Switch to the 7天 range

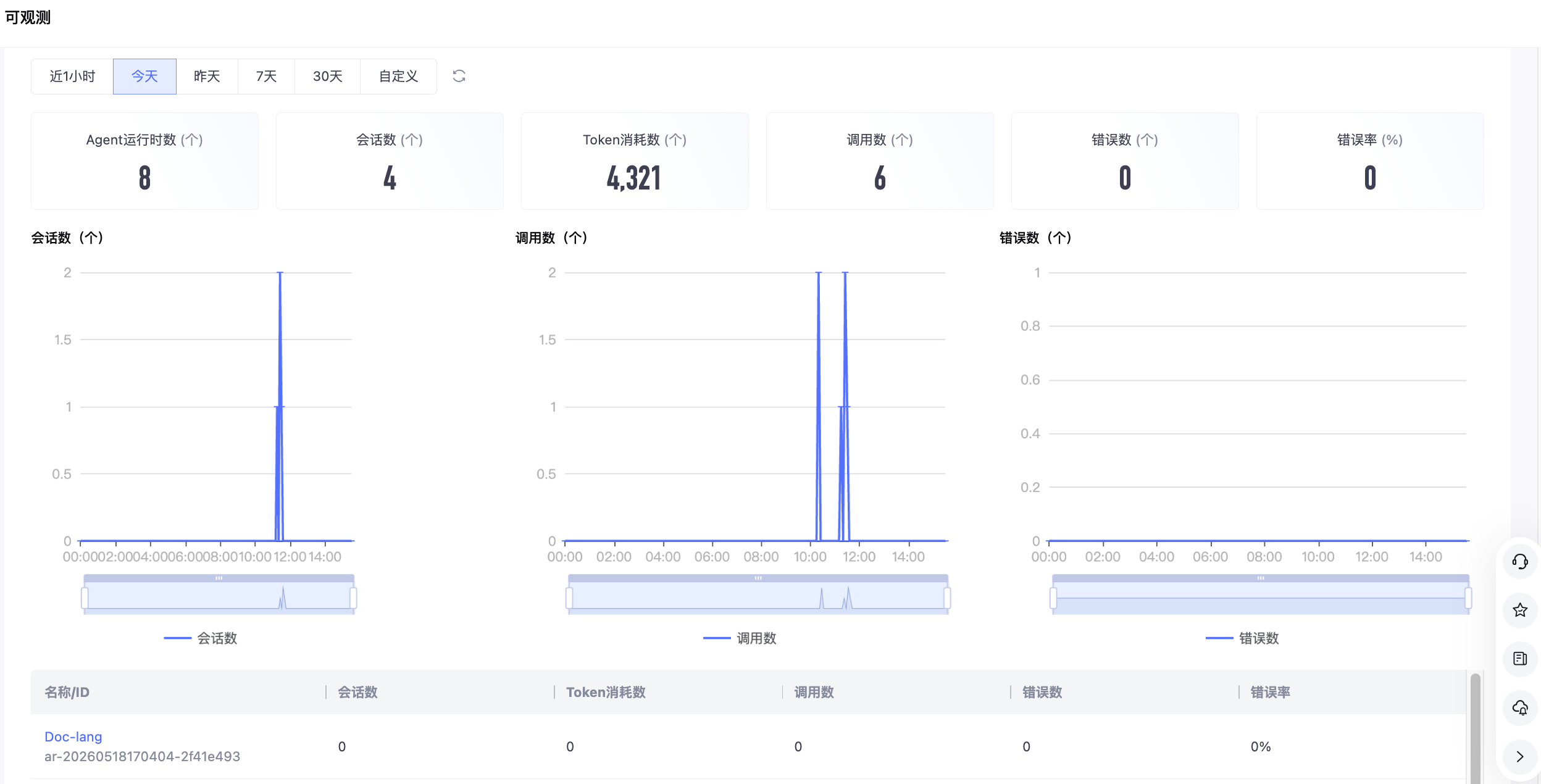tap(266, 77)
